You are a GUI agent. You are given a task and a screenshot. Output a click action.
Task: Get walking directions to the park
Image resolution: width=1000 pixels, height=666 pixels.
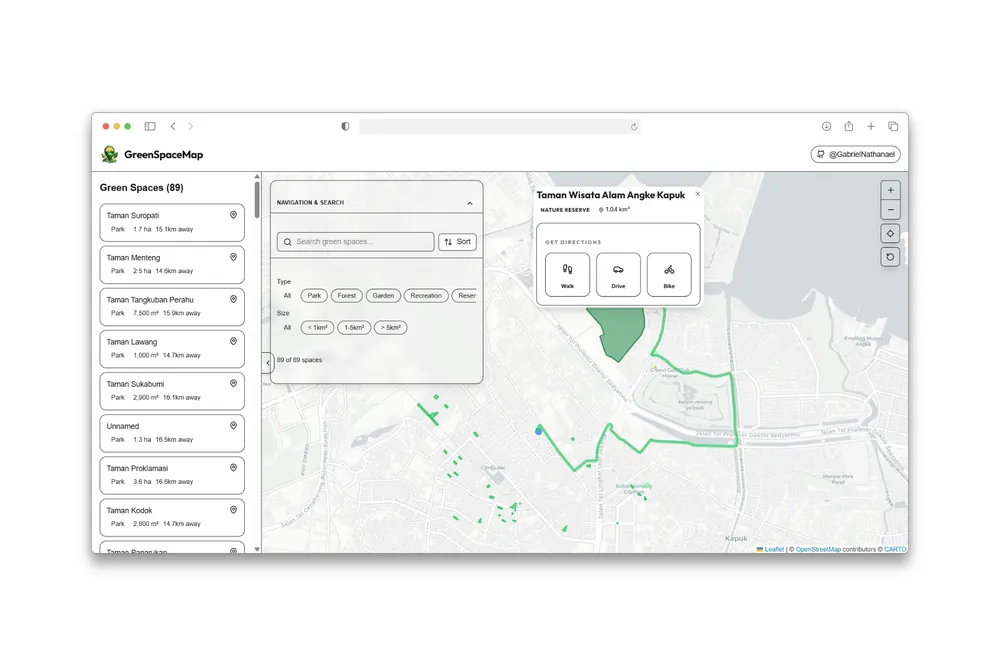(567, 274)
